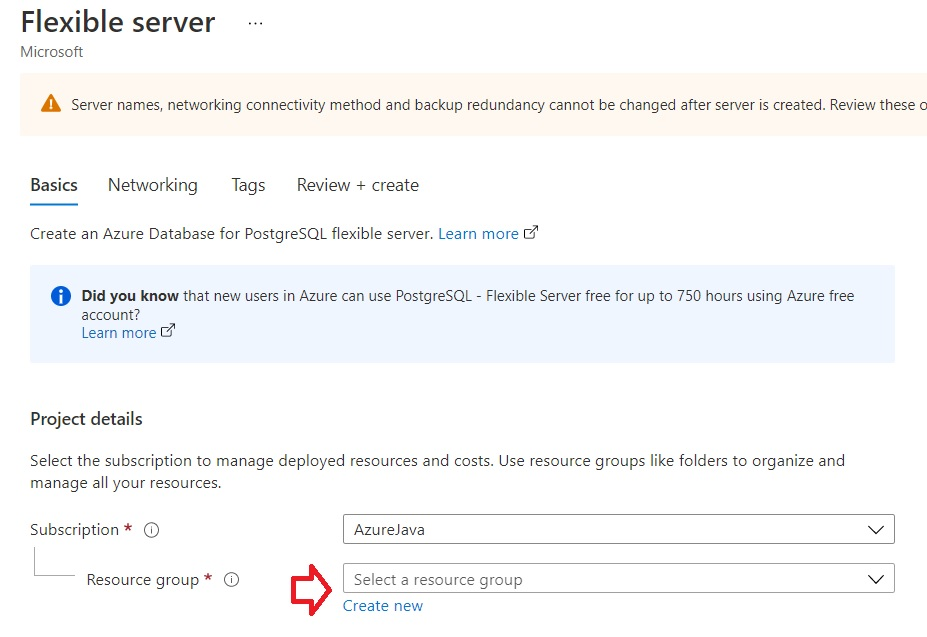Click Create new resource group link

click(x=383, y=606)
